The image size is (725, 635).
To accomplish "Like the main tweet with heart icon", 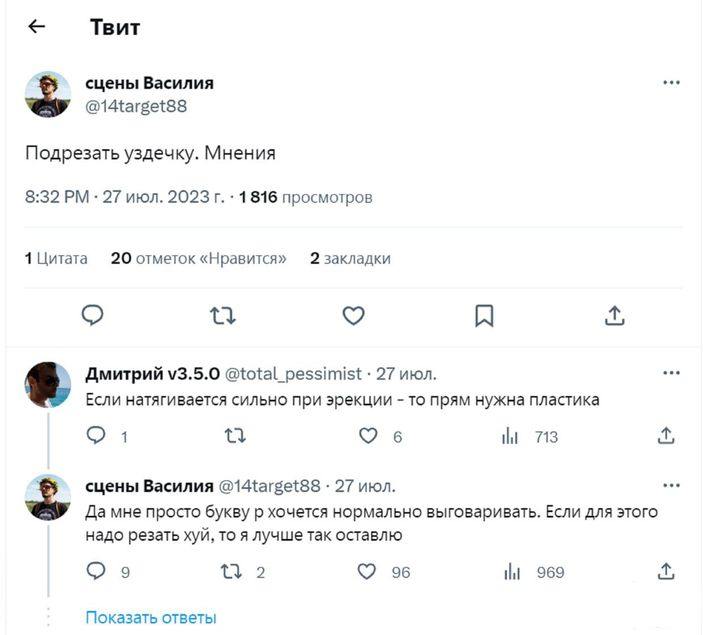I will click(x=353, y=316).
